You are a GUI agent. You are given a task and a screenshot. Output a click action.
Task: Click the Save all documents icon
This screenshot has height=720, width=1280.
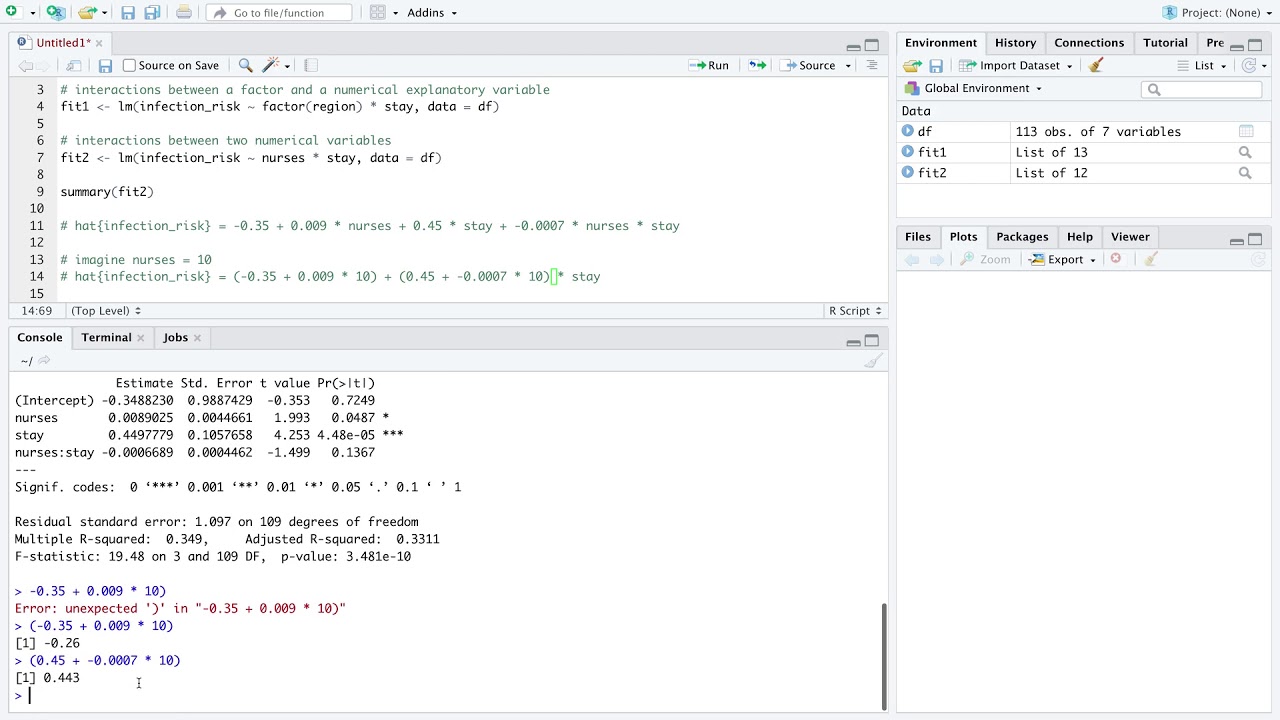point(152,13)
